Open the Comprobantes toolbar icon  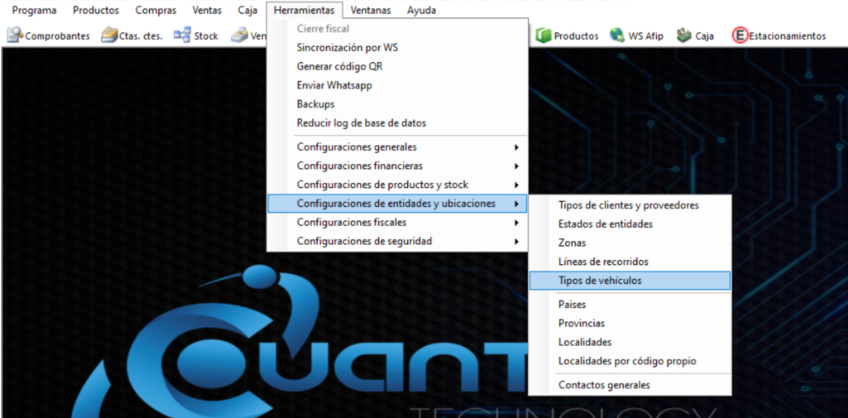click(15, 36)
